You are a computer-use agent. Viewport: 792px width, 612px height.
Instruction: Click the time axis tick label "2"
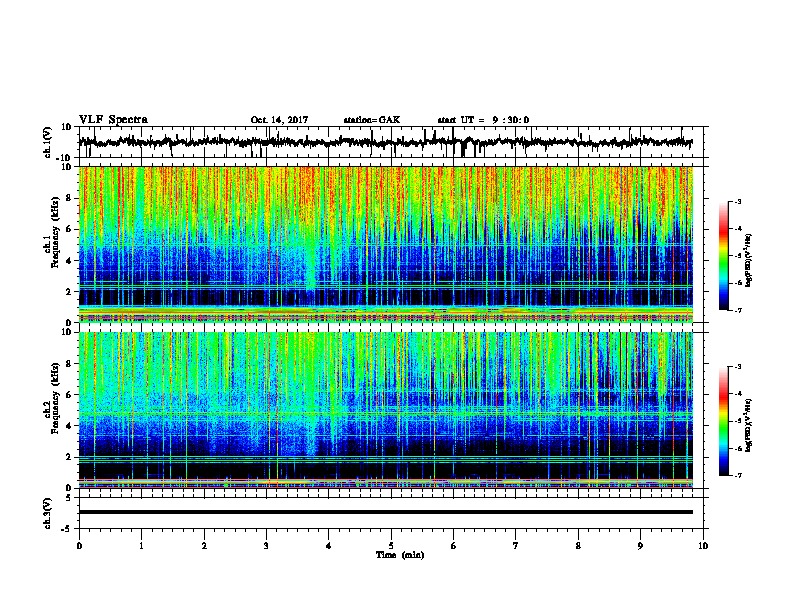click(204, 546)
